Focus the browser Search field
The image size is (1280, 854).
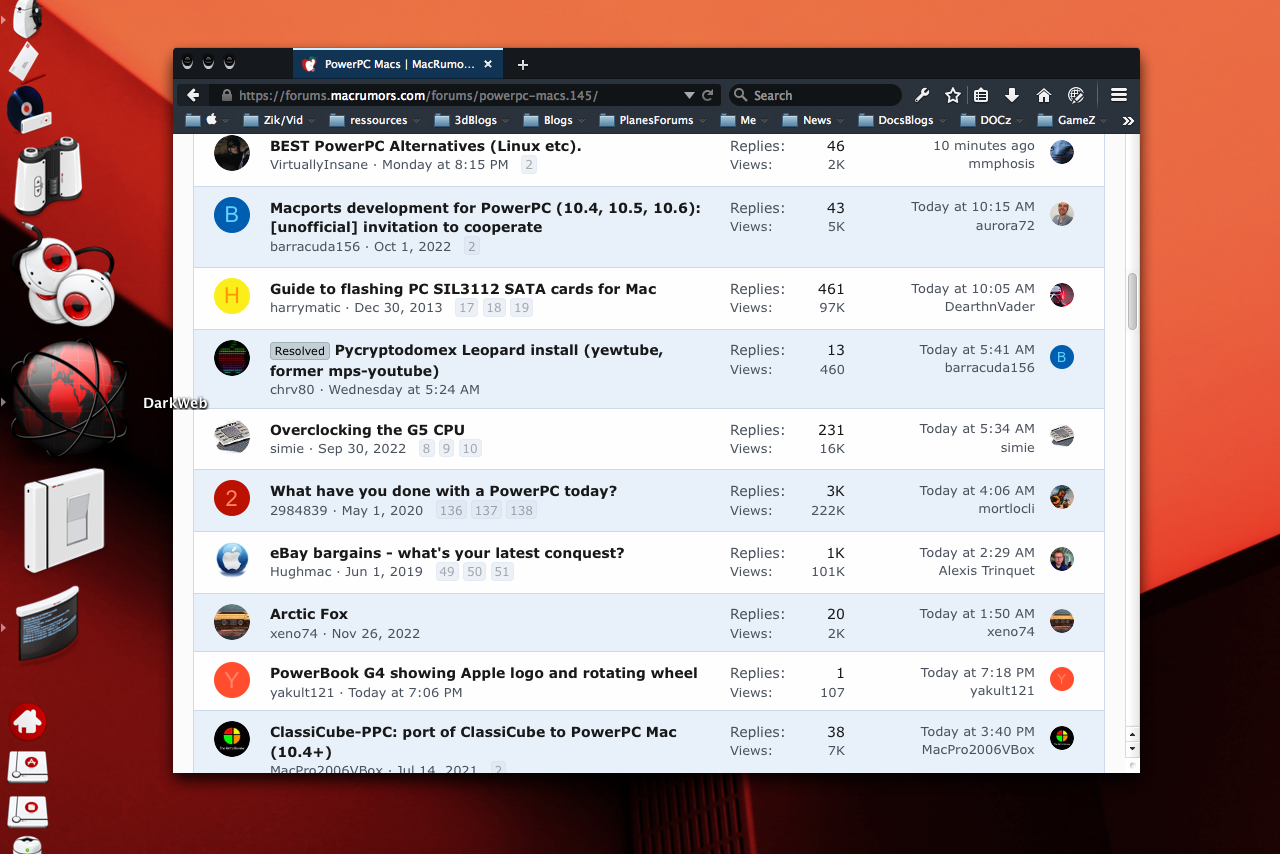815,95
